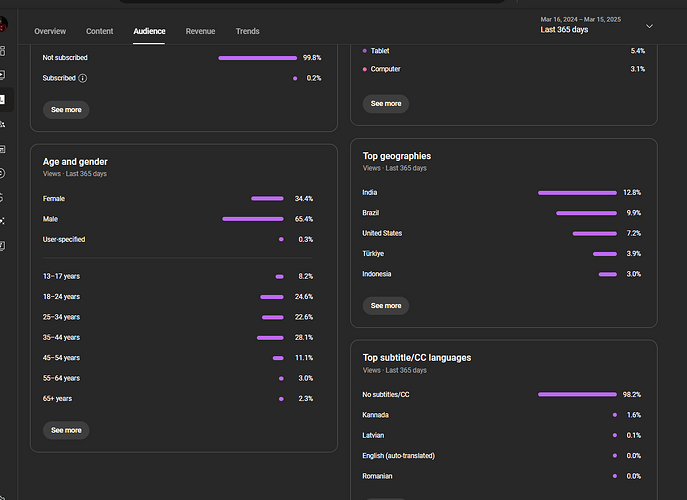Open the Customization icon in the sidebar
Screen dimensions: 687x500
[3, 221]
